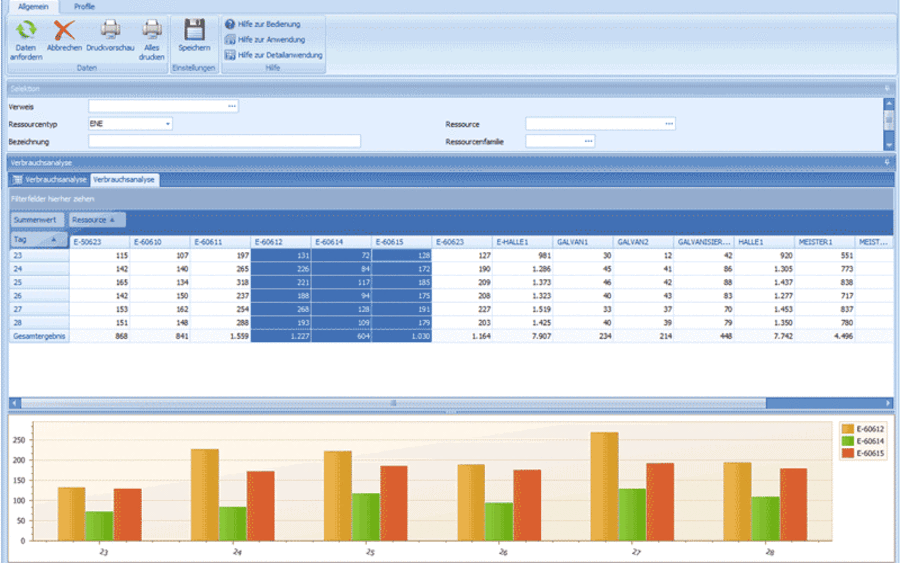Open Druckvorschau print preview
The height and width of the screenshot is (563, 900).
(110, 30)
